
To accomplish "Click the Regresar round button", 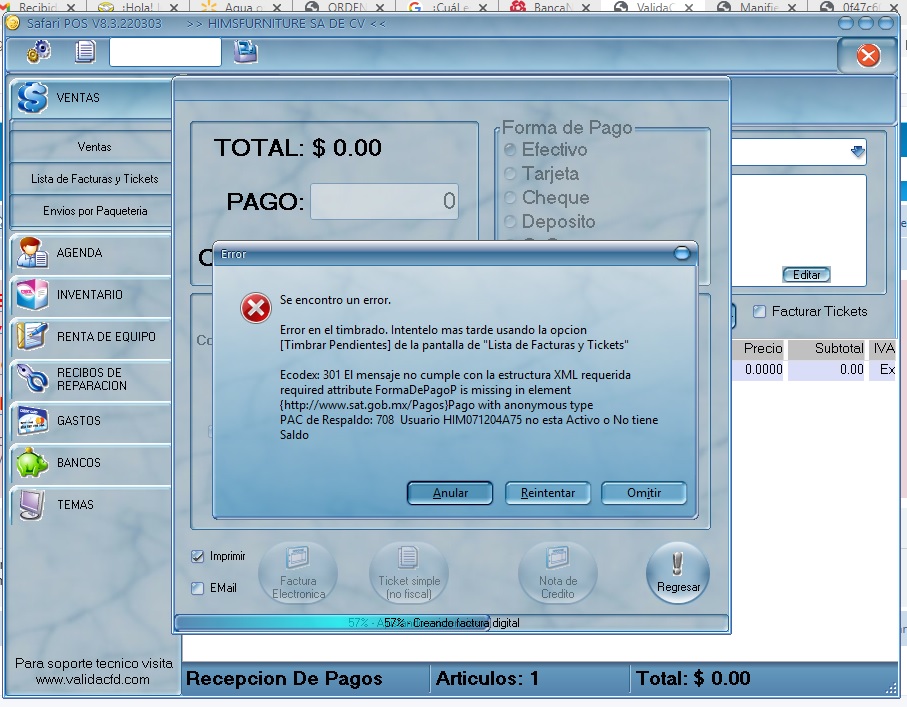I will pyautogui.click(x=678, y=573).
